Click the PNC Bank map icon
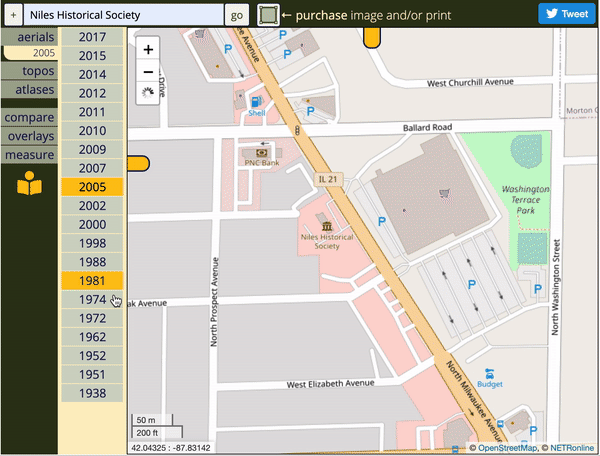This screenshot has width=600, height=456. [262, 153]
